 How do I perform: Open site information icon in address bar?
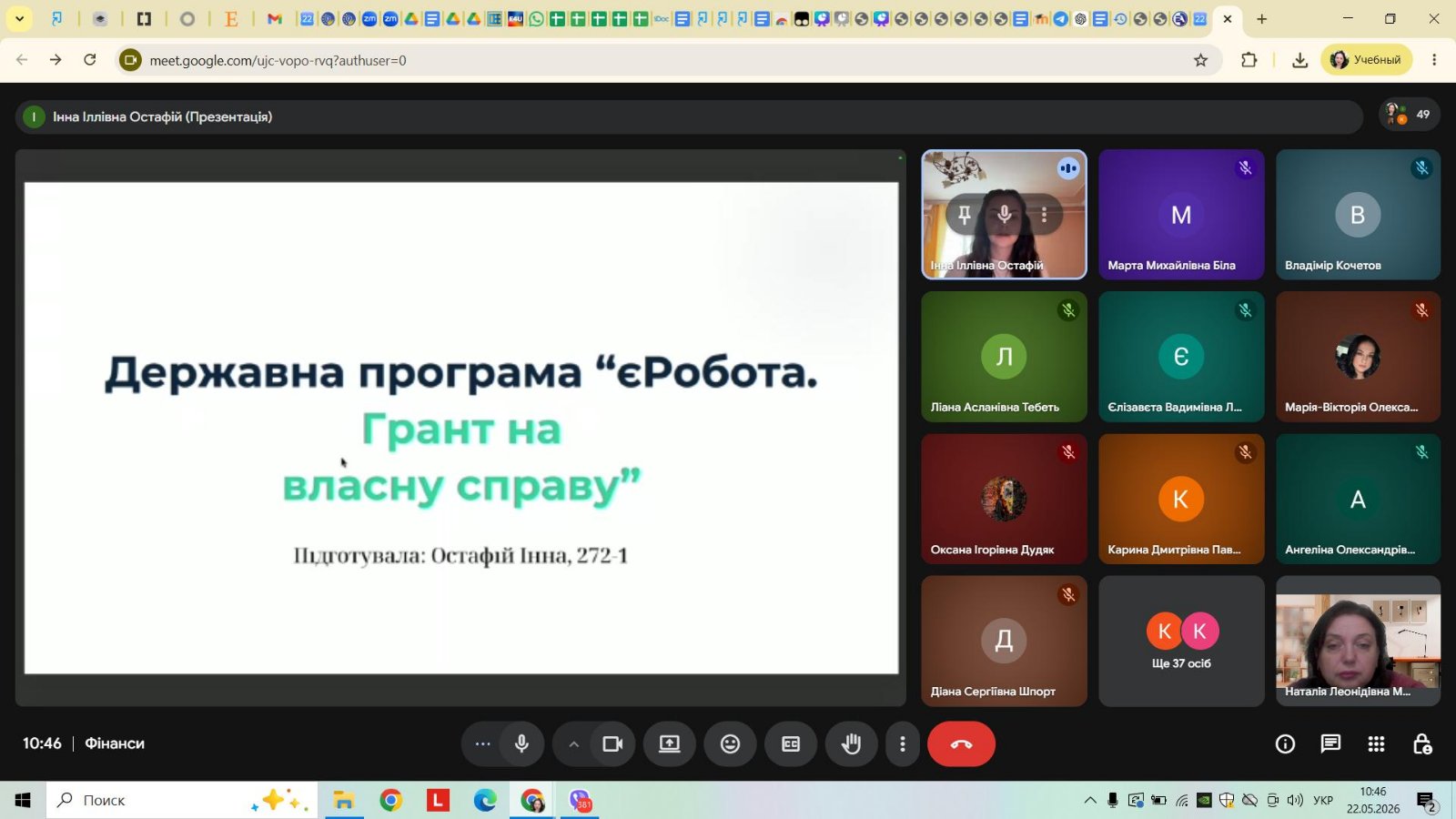coord(131,60)
